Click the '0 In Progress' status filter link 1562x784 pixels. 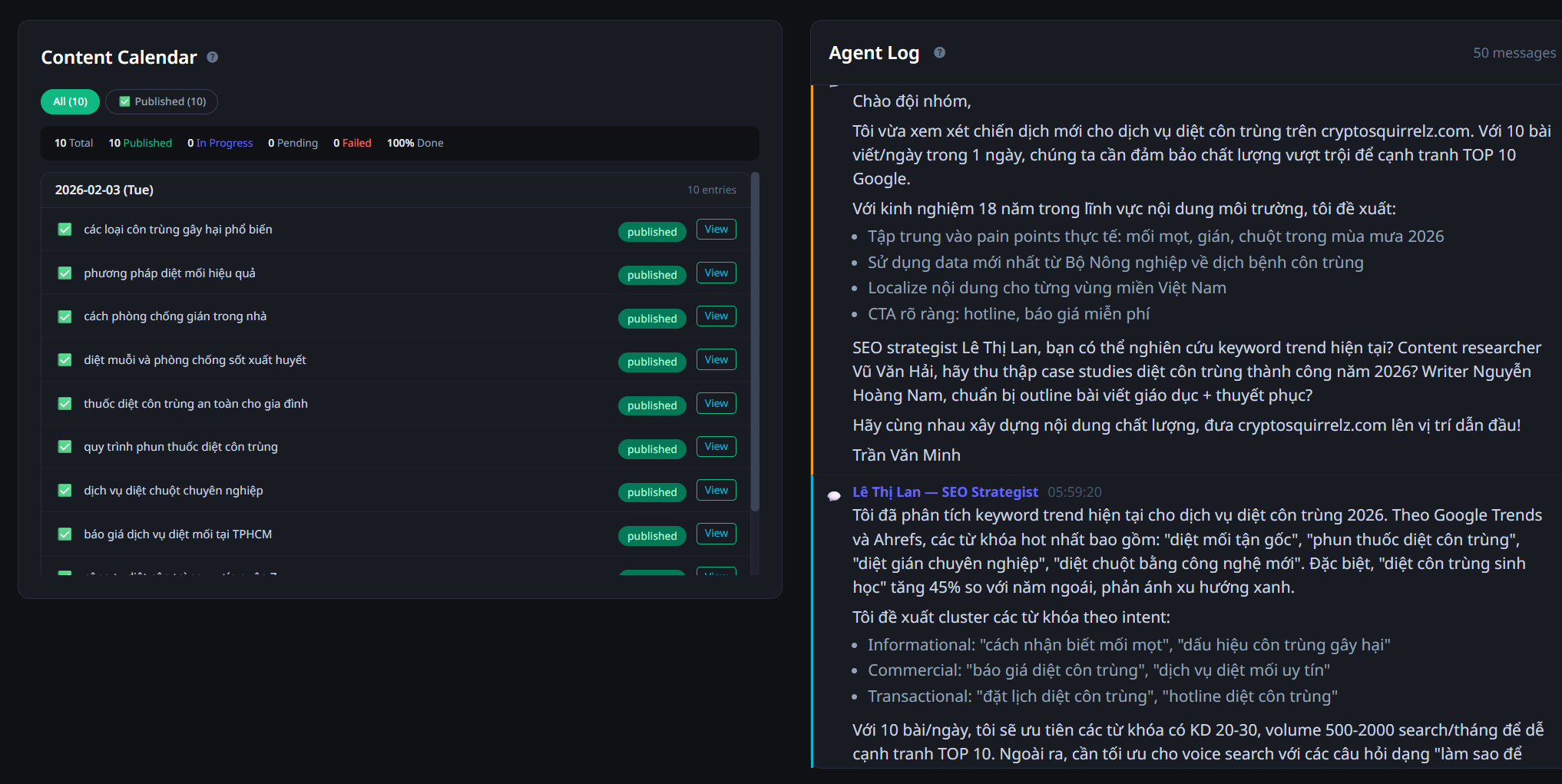tap(220, 143)
